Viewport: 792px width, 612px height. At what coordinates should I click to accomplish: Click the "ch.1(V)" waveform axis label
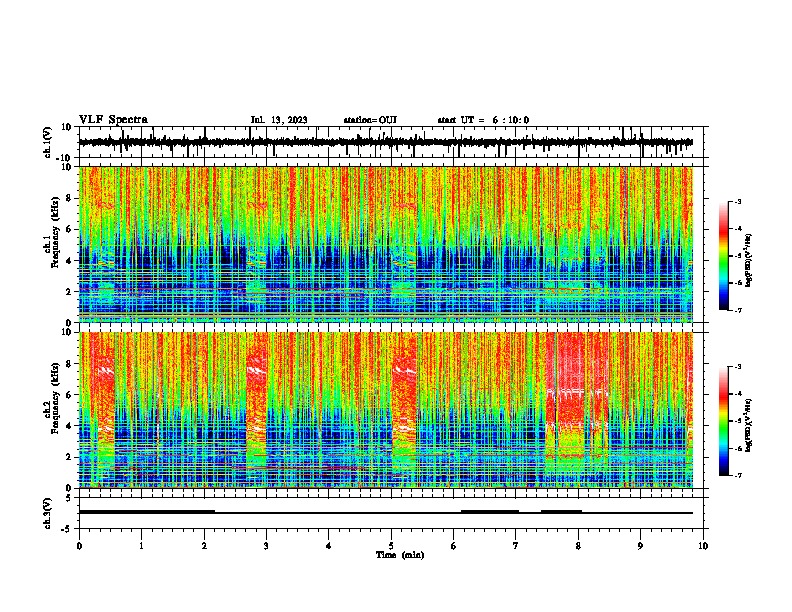click(x=48, y=142)
